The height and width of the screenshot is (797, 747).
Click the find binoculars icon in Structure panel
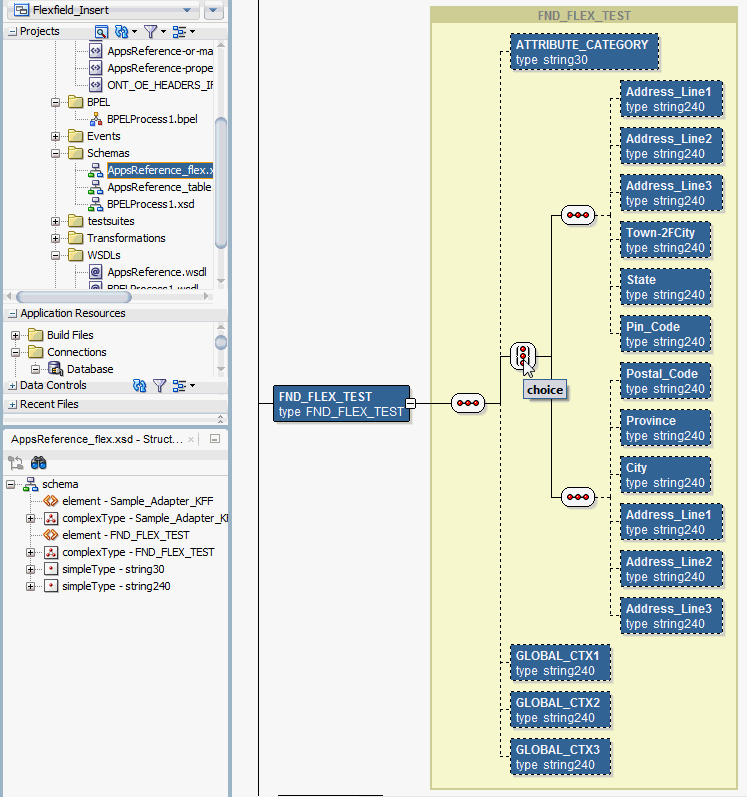point(39,463)
